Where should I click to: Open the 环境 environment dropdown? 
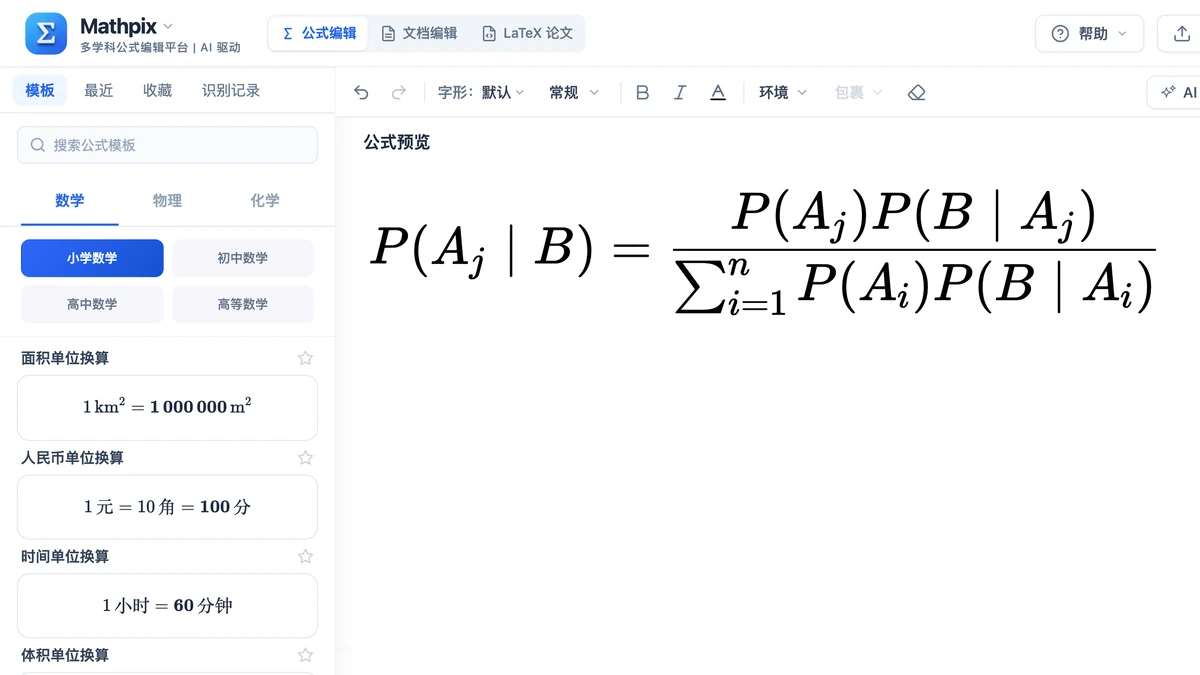coord(783,92)
